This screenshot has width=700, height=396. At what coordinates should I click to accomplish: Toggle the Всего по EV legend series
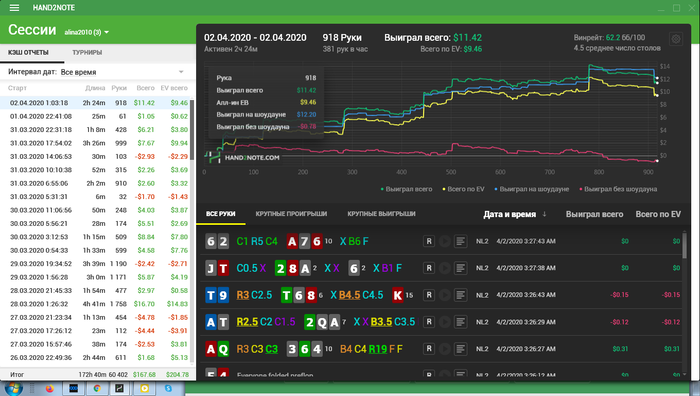point(463,189)
